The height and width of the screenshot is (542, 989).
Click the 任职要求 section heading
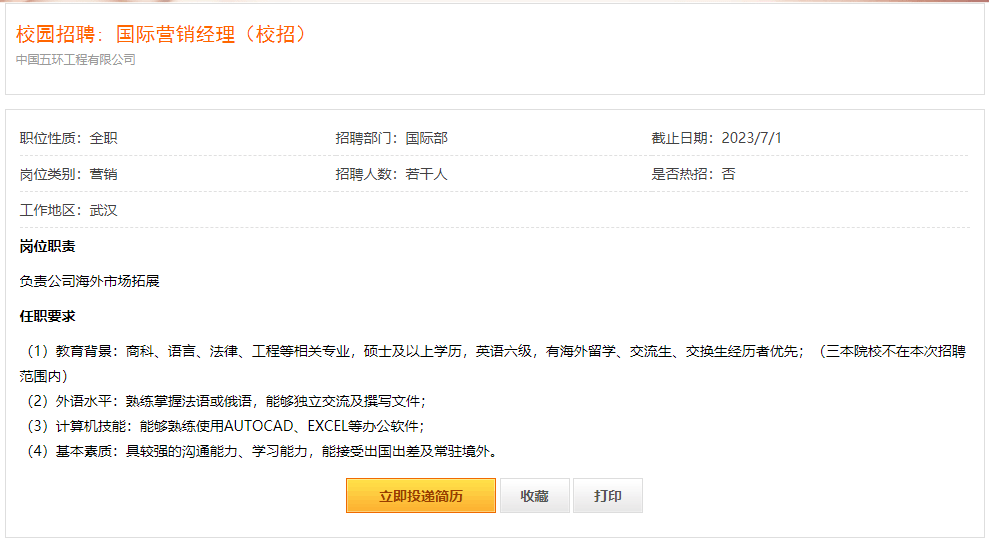pos(47,316)
